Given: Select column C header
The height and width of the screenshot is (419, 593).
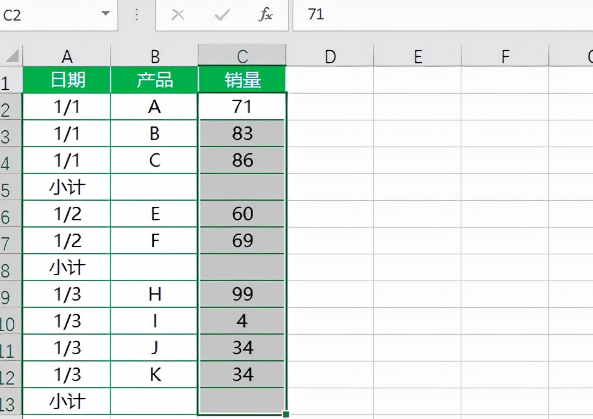Looking at the screenshot, I should click(x=242, y=56).
